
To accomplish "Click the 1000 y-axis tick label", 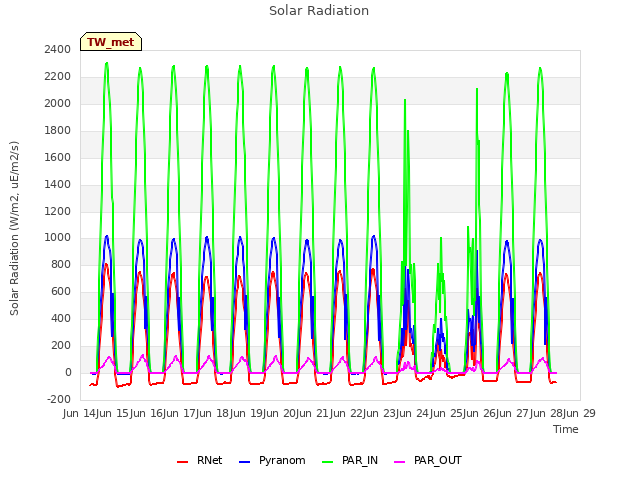I will [58, 238].
